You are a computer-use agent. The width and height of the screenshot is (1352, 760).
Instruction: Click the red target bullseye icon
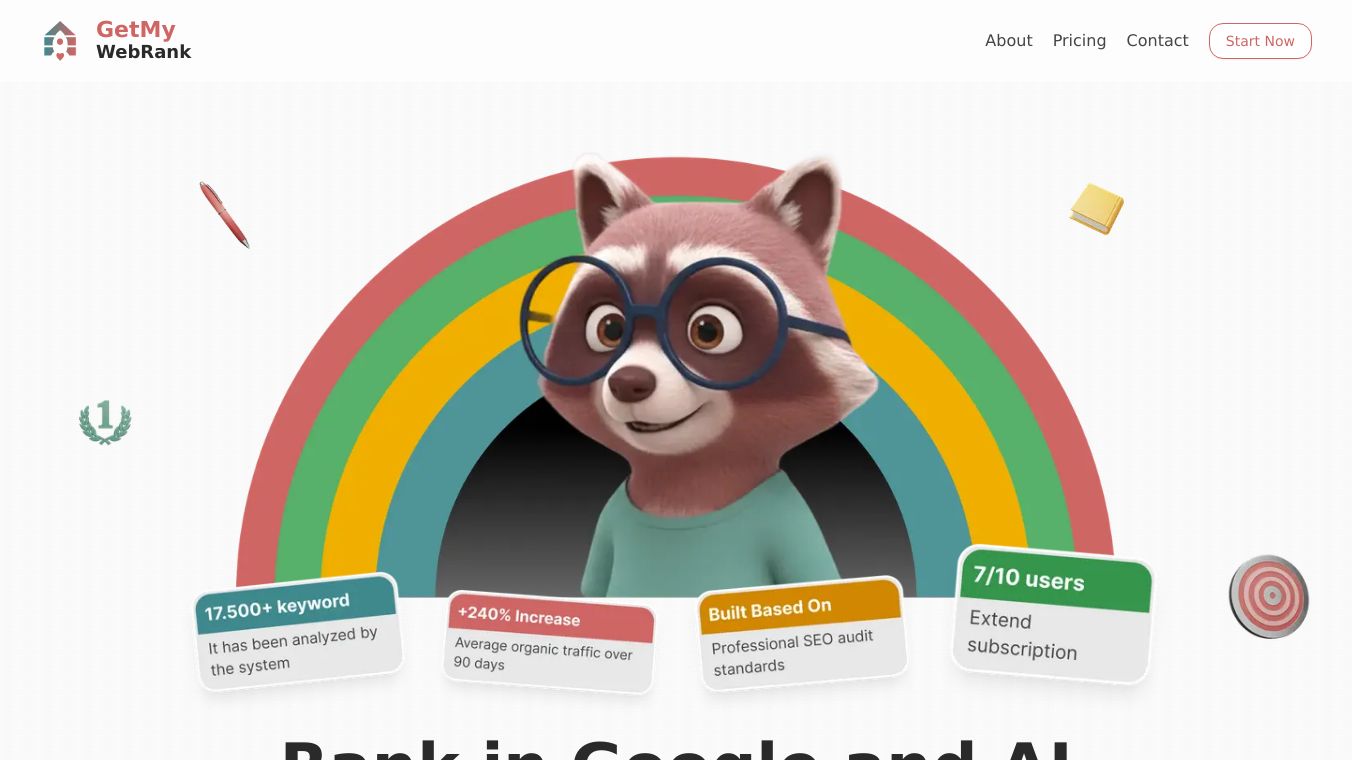[x=1269, y=597]
